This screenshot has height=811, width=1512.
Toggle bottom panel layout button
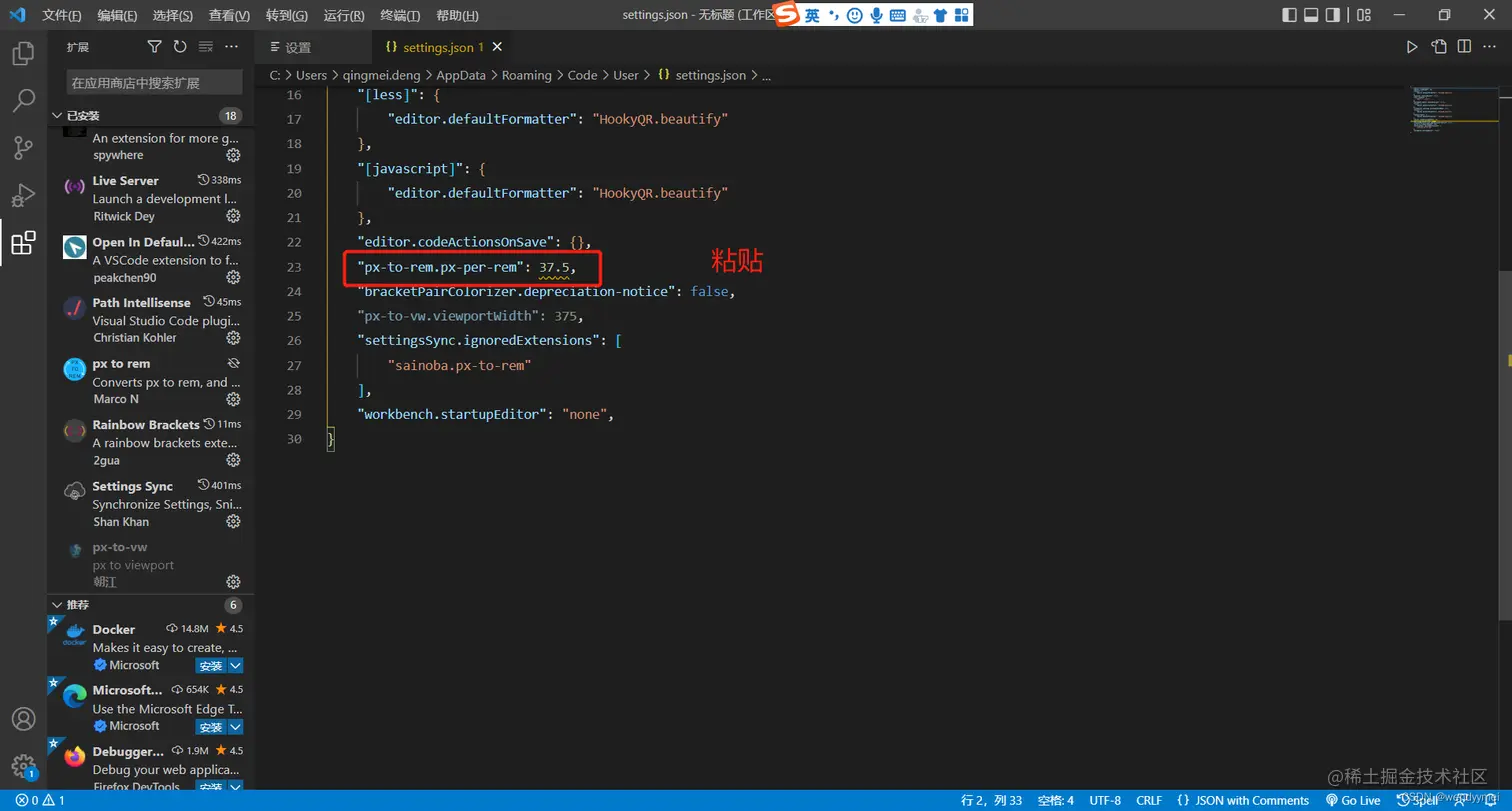click(1311, 15)
